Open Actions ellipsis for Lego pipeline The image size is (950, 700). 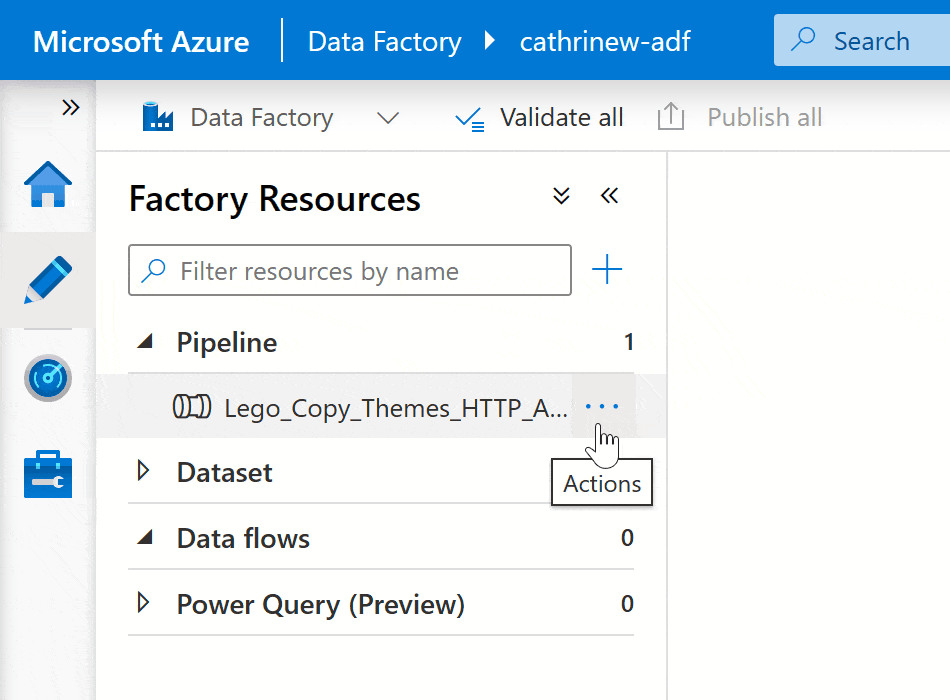coord(602,407)
